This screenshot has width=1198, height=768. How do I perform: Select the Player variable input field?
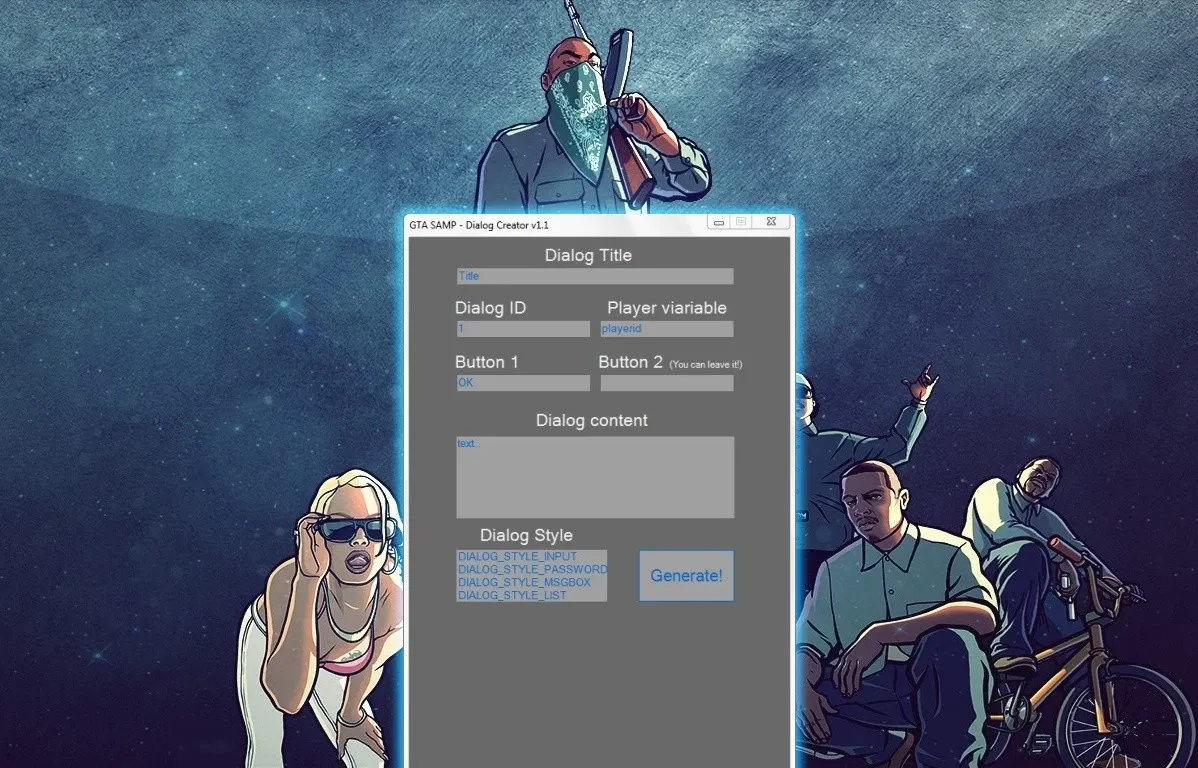(x=667, y=329)
